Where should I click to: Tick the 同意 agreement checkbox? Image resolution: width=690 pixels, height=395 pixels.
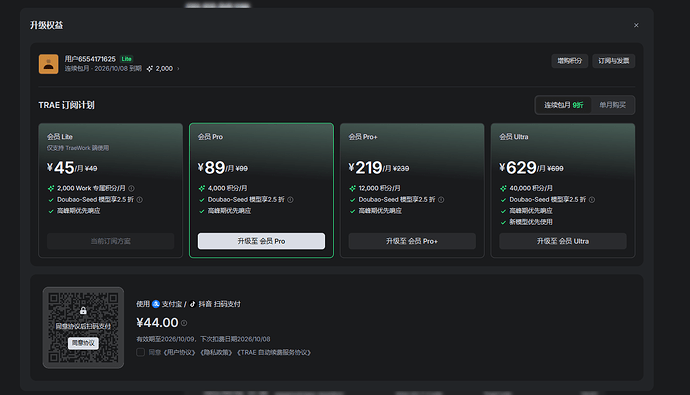pyautogui.click(x=140, y=352)
